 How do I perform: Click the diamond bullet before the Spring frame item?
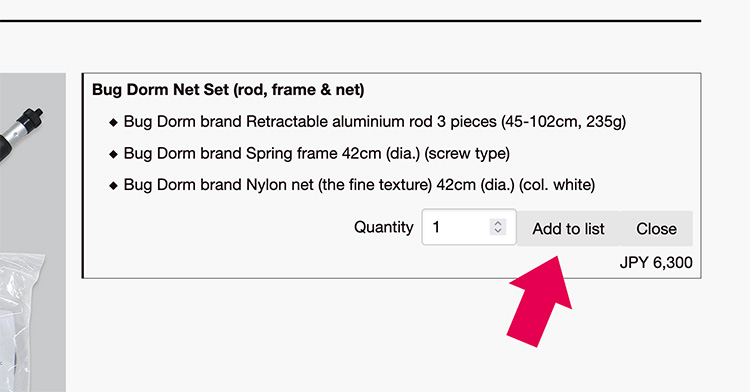113,154
